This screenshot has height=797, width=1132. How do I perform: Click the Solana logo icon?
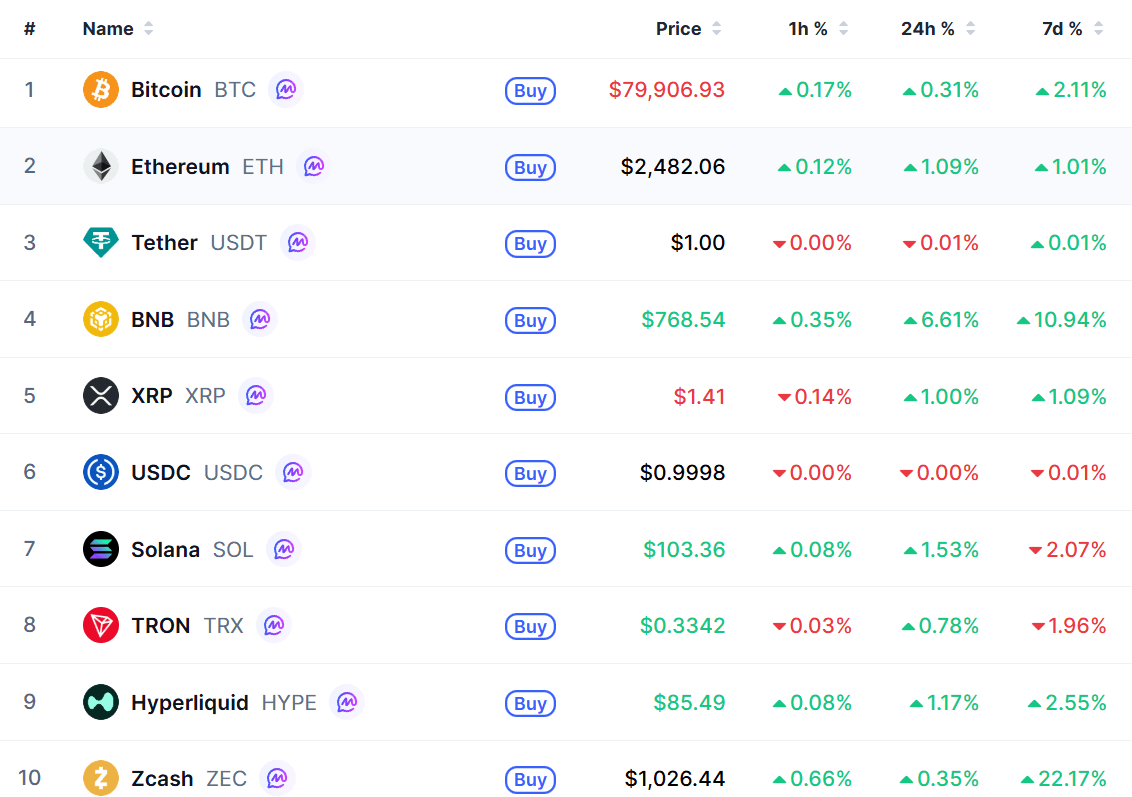pos(100,549)
